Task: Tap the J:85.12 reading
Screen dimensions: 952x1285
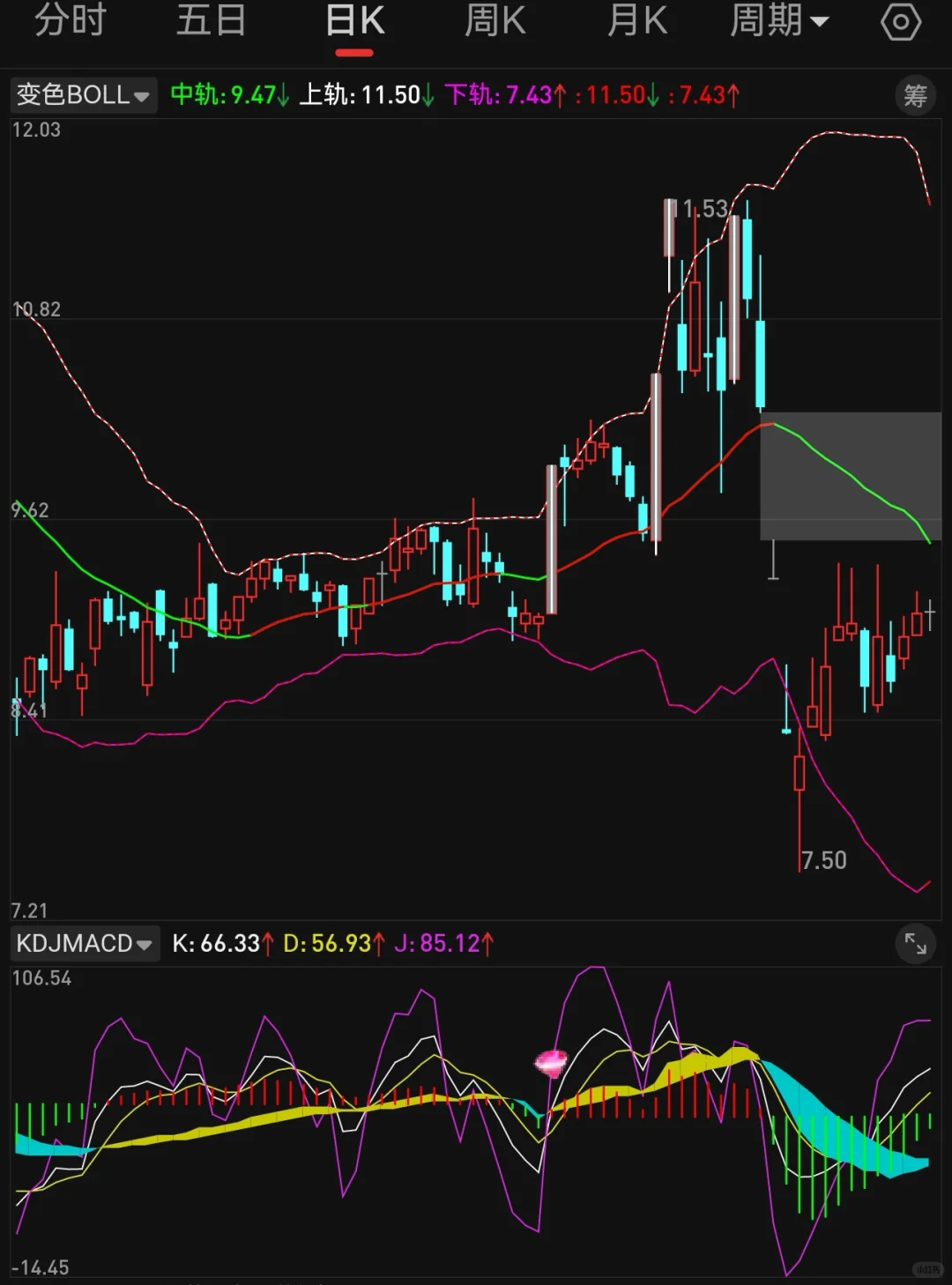Action: pyautogui.click(x=443, y=944)
